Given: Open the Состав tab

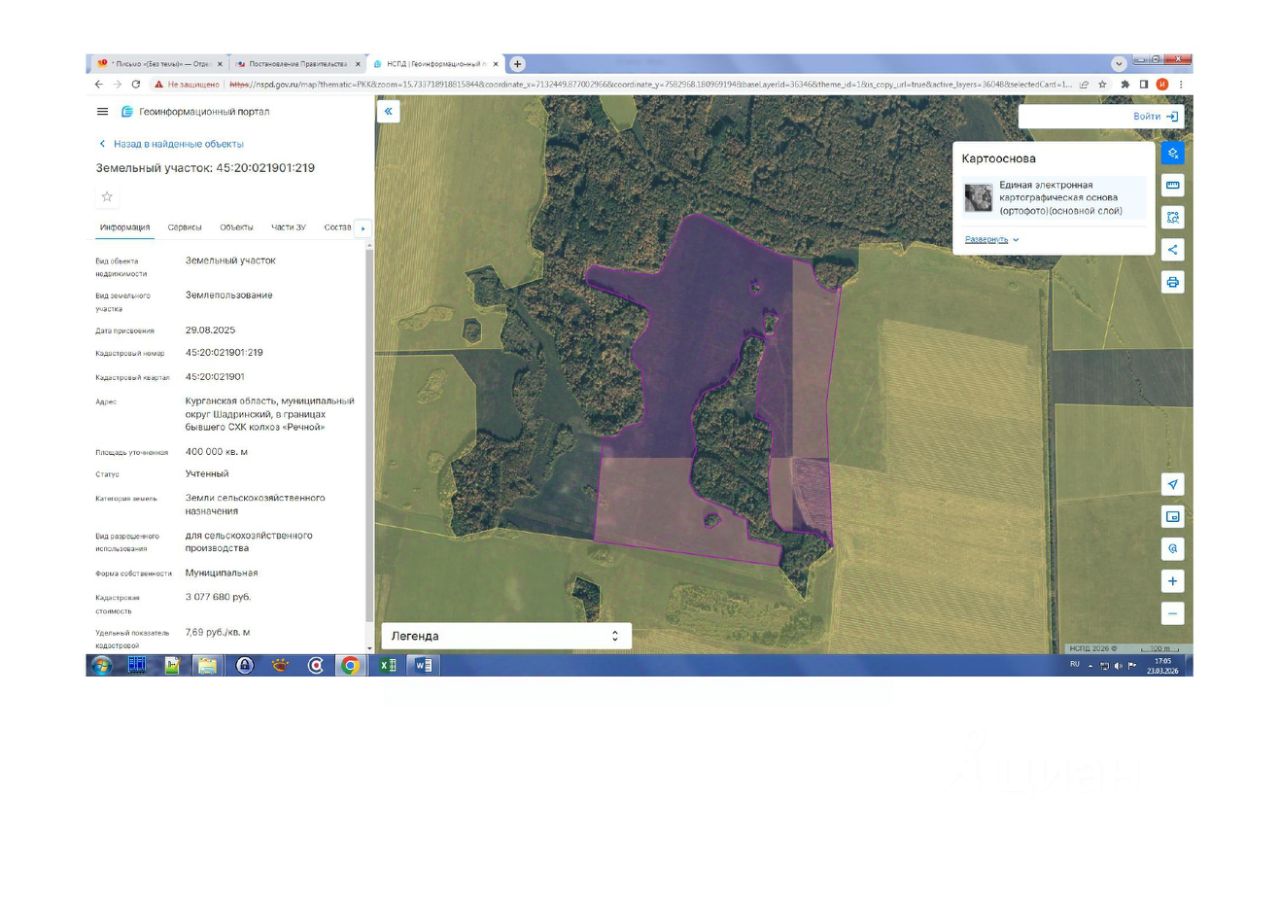Looking at the screenshot, I should tap(338, 227).
